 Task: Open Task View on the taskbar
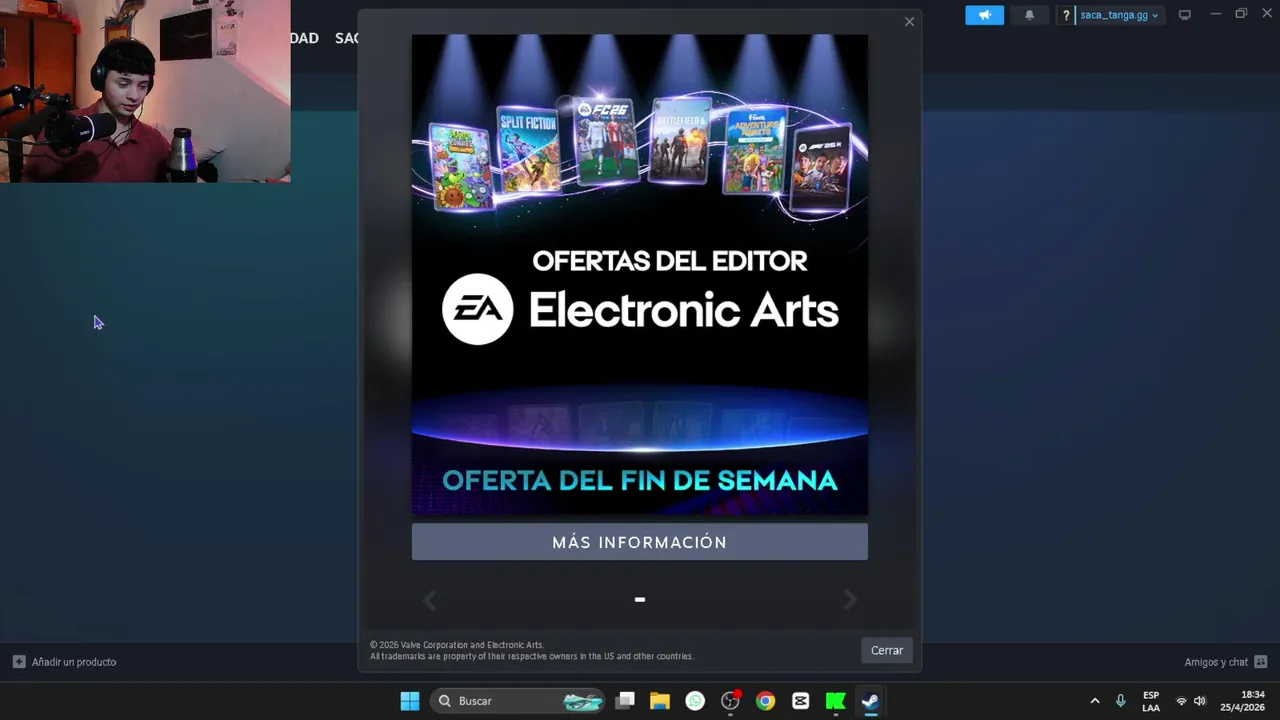pyautogui.click(x=625, y=701)
